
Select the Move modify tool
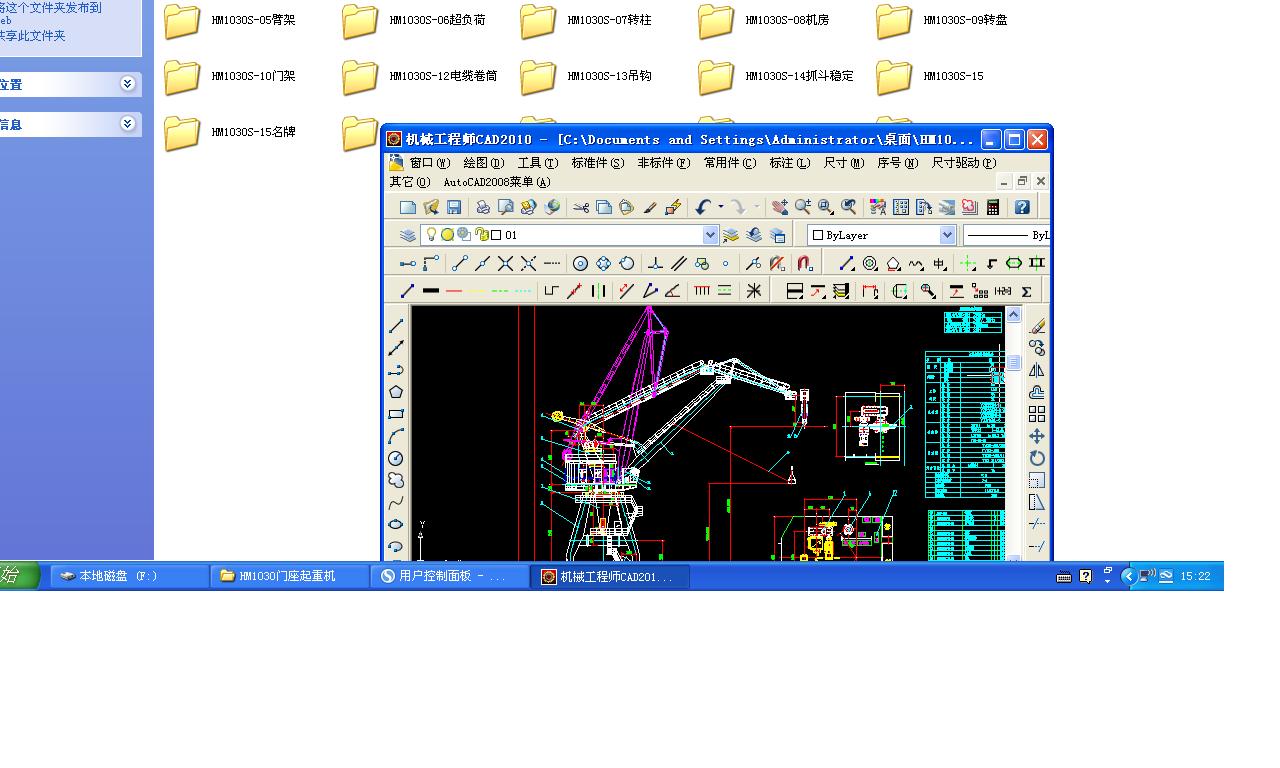click(1037, 436)
